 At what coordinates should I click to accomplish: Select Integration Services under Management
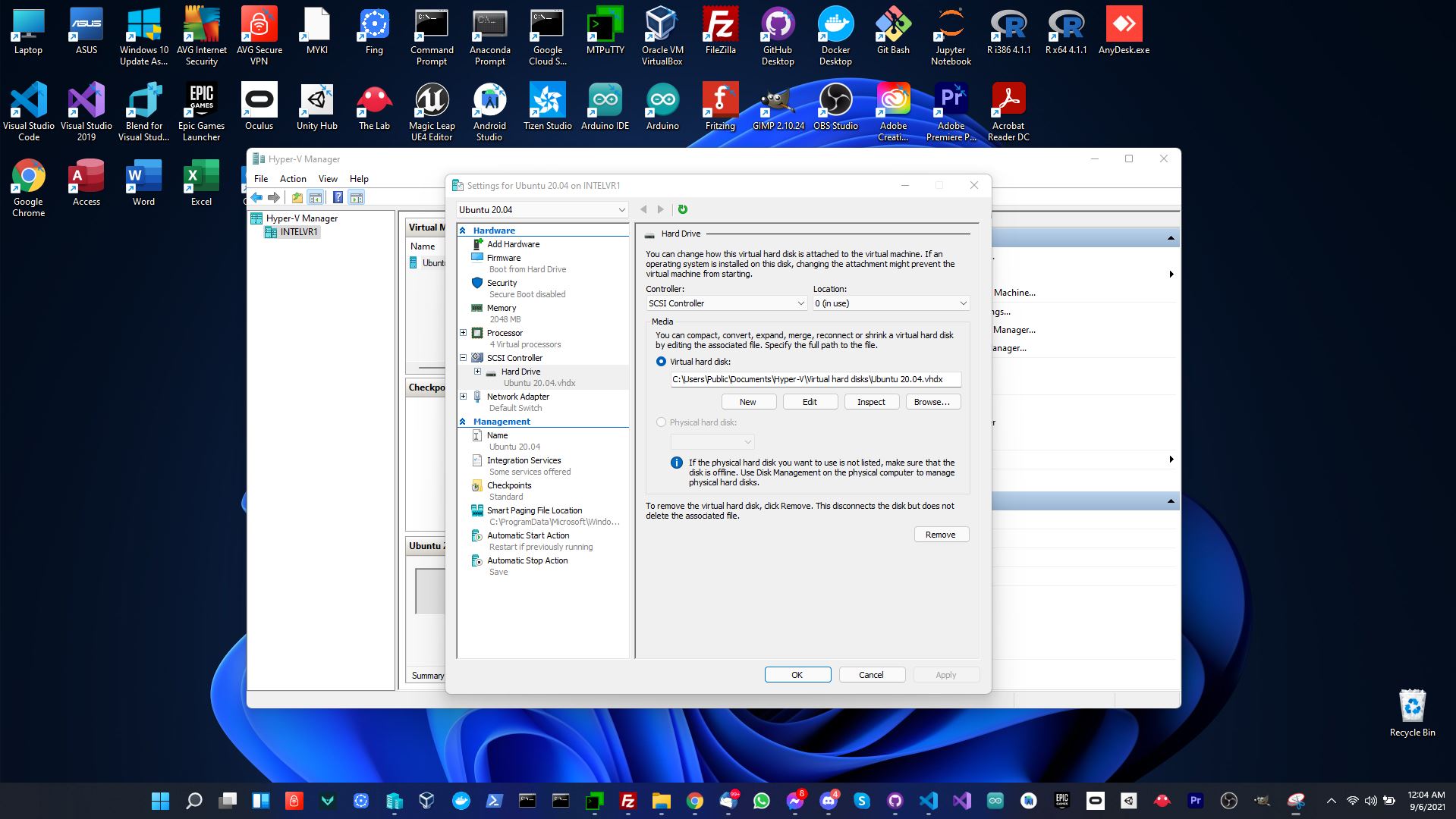coord(524,460)
